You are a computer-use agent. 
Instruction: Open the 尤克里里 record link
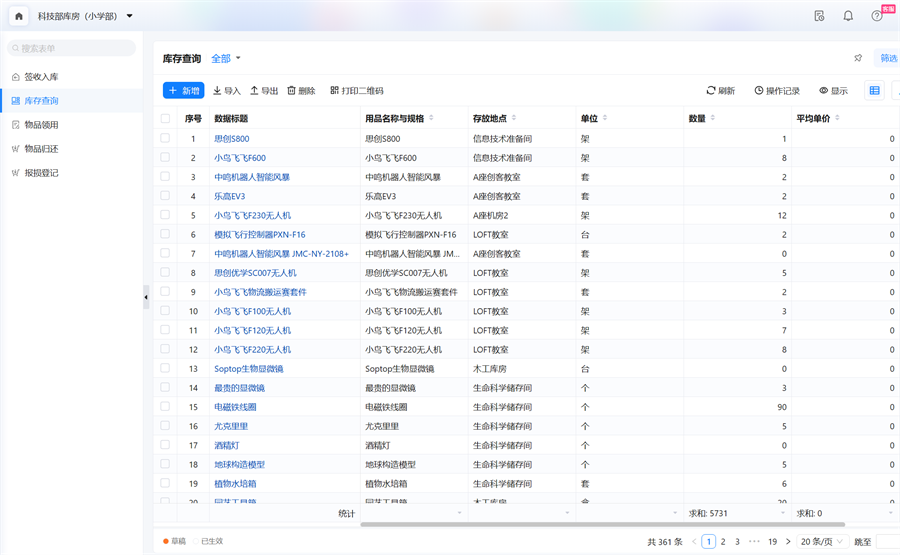point(231,426)
